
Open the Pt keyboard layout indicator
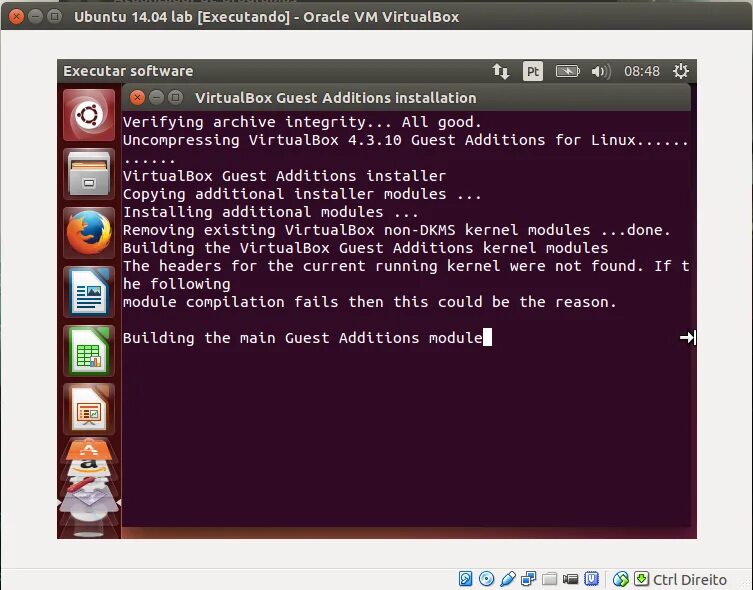(x=533, y=72)
